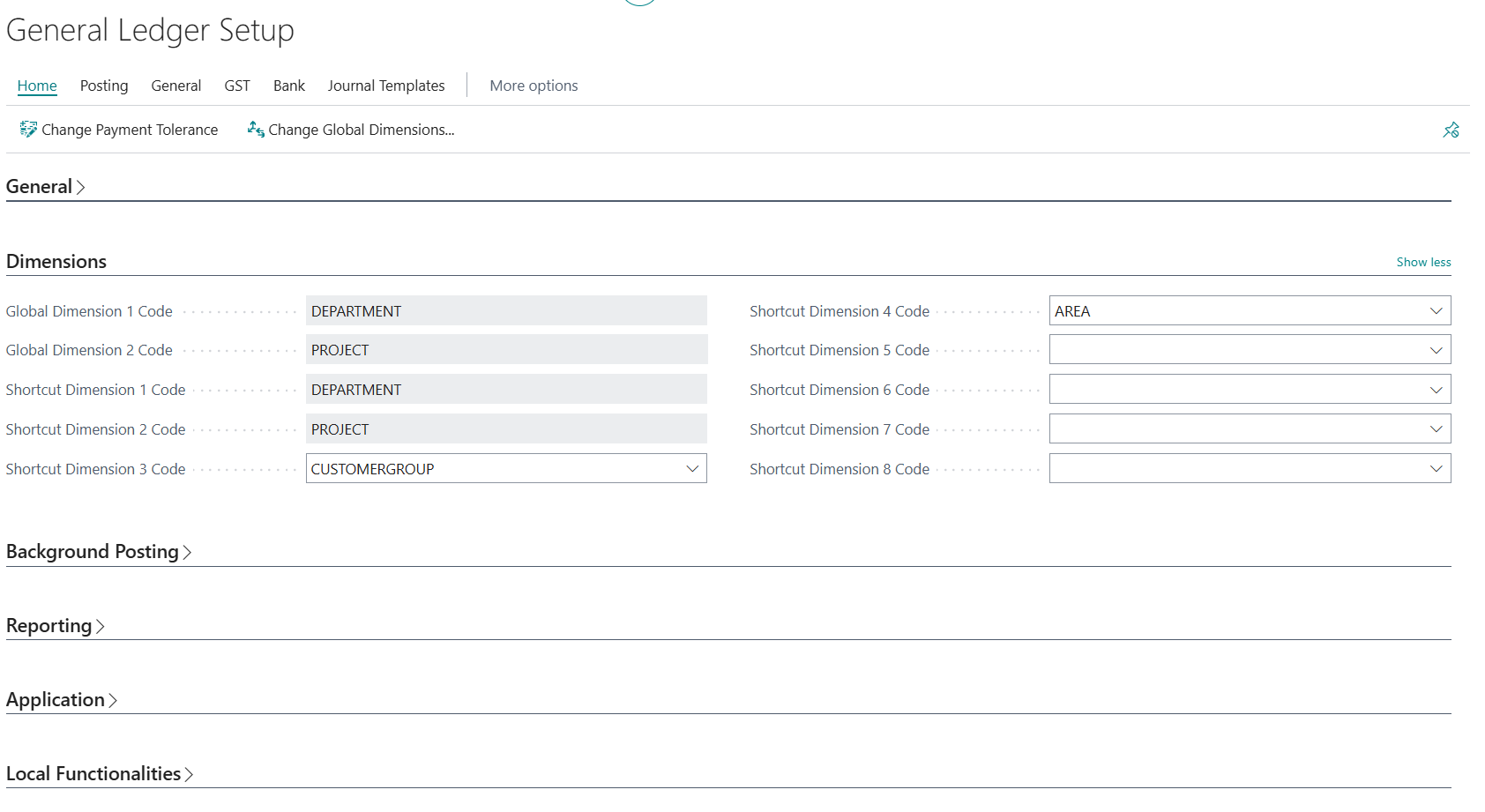Expand the Reporting section
This screenshot has width=1485, height=812.
tap(55, 626)
